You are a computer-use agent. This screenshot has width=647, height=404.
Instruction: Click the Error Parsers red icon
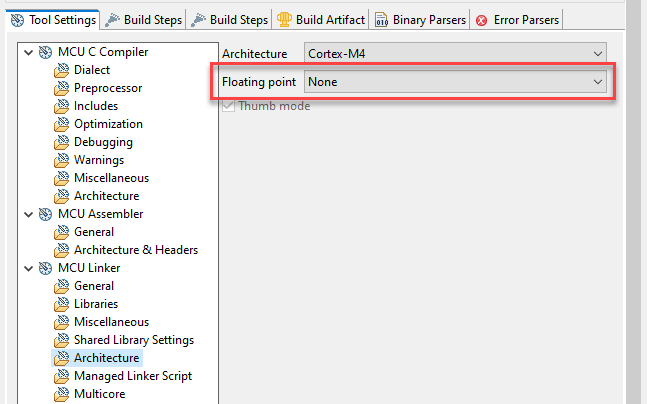(x=483, y=19)
